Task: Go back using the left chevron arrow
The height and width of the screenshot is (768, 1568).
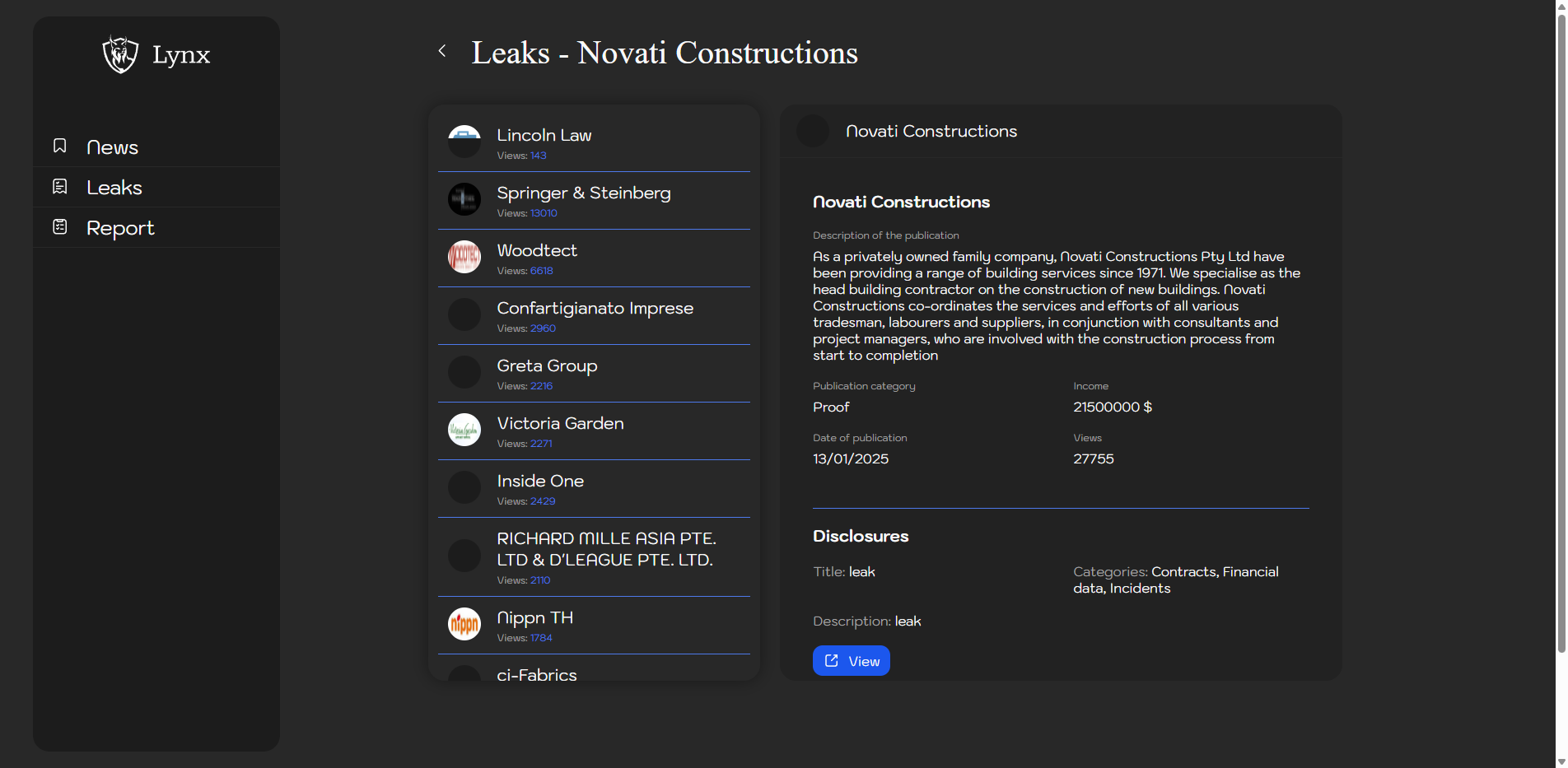Action: point(442,51)
